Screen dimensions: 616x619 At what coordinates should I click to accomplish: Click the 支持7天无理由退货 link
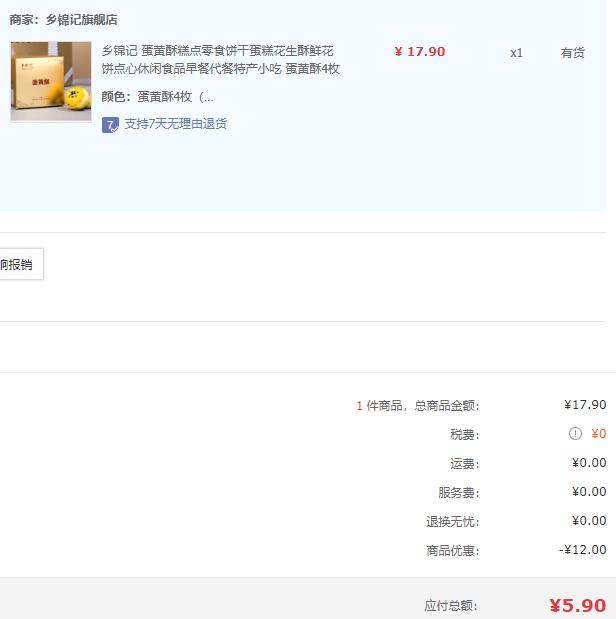(176, 124)
